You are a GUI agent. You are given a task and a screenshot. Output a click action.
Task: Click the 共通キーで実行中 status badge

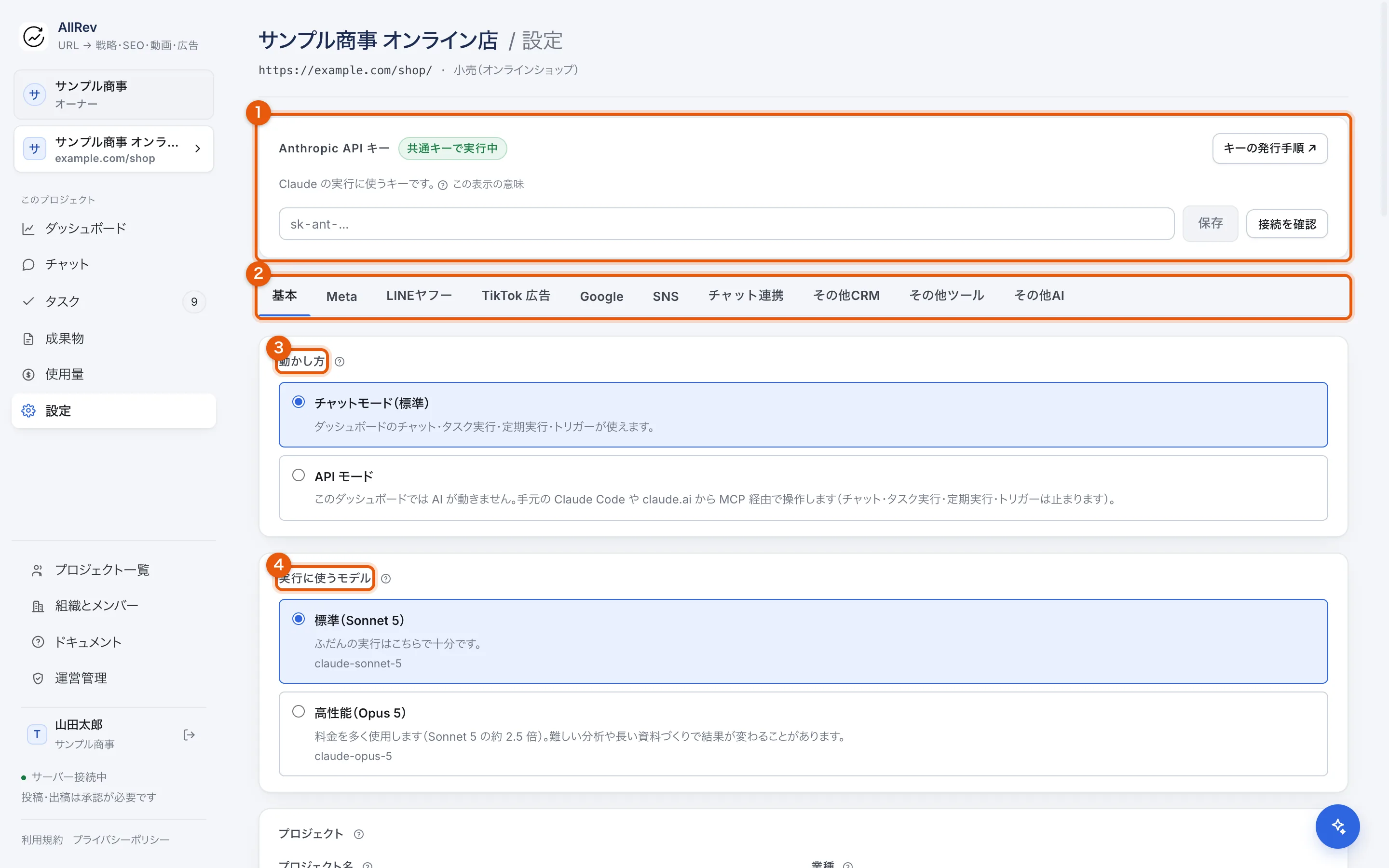452,149
